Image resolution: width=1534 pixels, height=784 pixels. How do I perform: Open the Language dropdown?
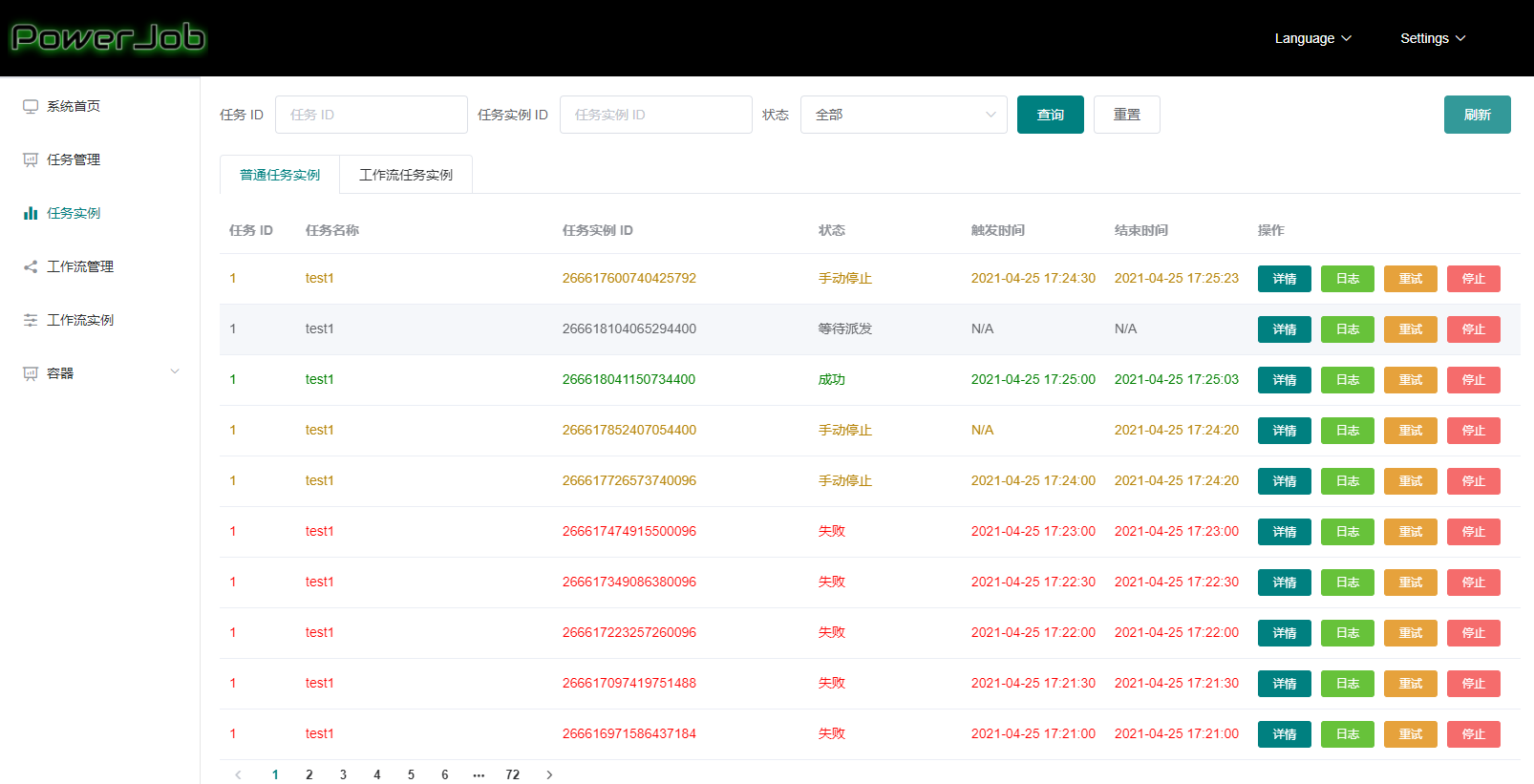coord(1313,38)
